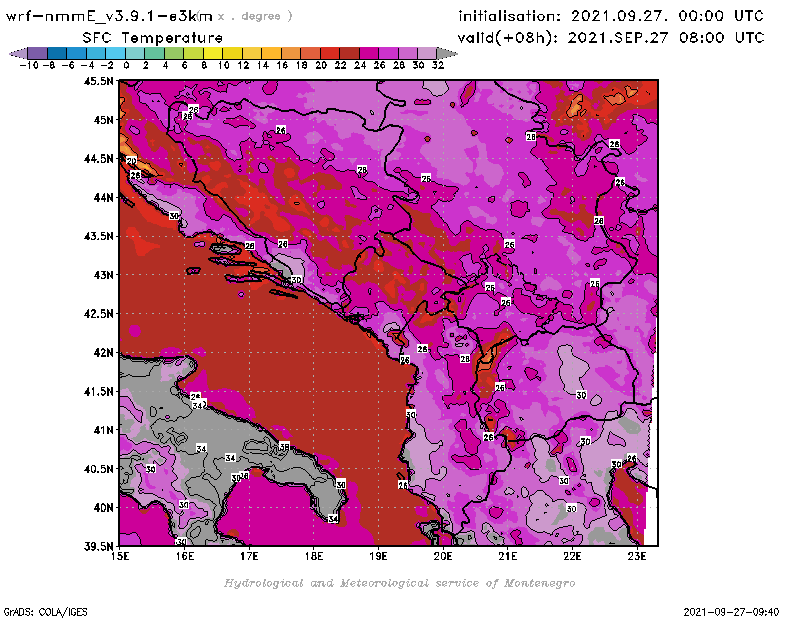The height and width of the screenshot is (618, 800).
Task: Click the SFC Temperature heading
Action: tap(153, 38)
